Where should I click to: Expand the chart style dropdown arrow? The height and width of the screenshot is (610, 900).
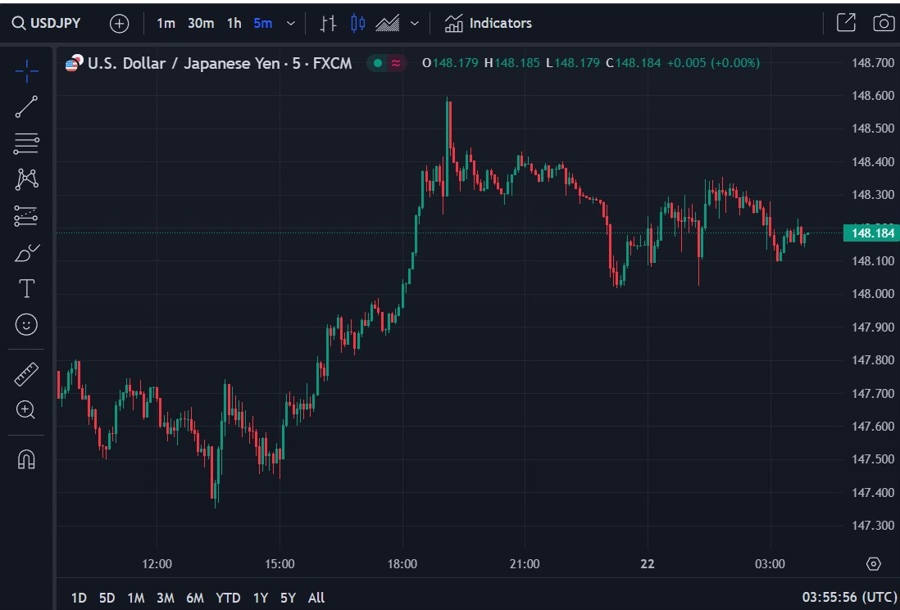(x=414, y=24)
